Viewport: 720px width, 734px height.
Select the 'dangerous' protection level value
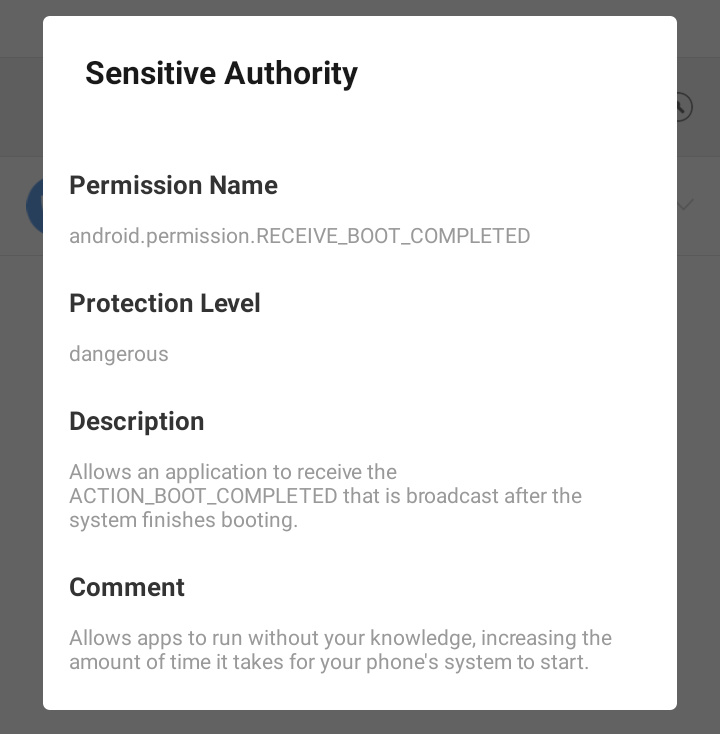click(x=119, y=354)
